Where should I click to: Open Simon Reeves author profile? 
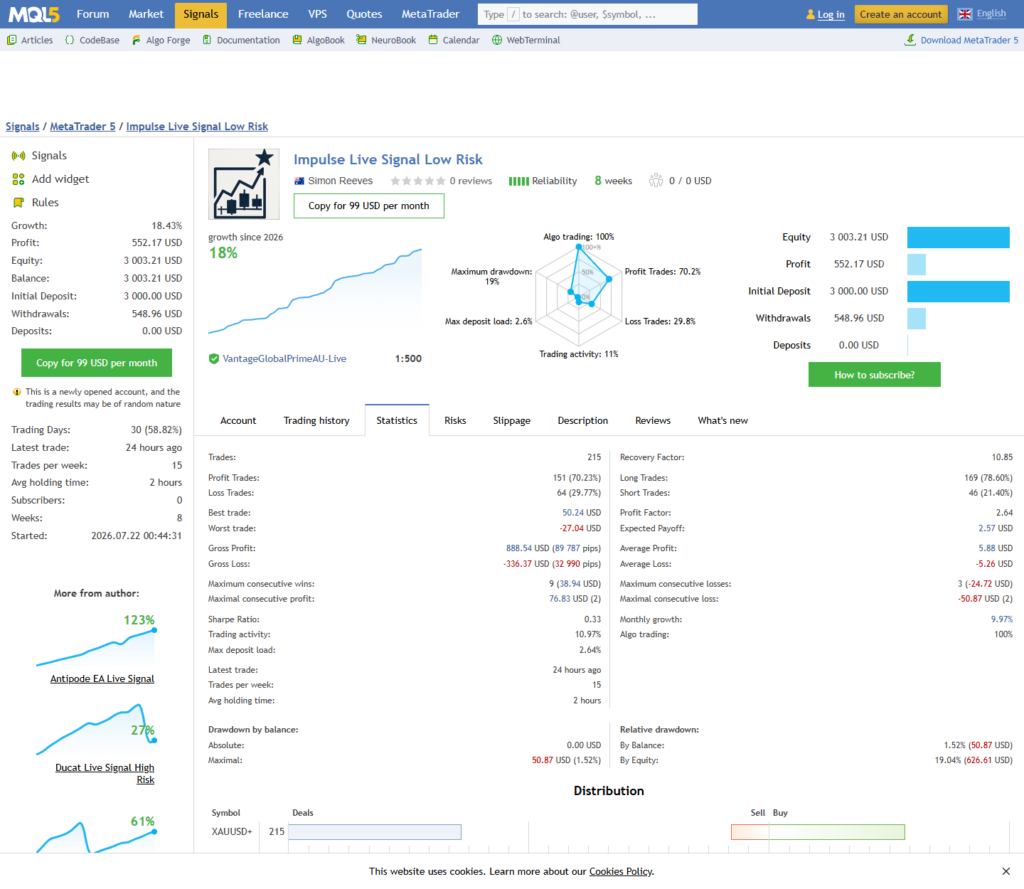[x=340, y=181]
